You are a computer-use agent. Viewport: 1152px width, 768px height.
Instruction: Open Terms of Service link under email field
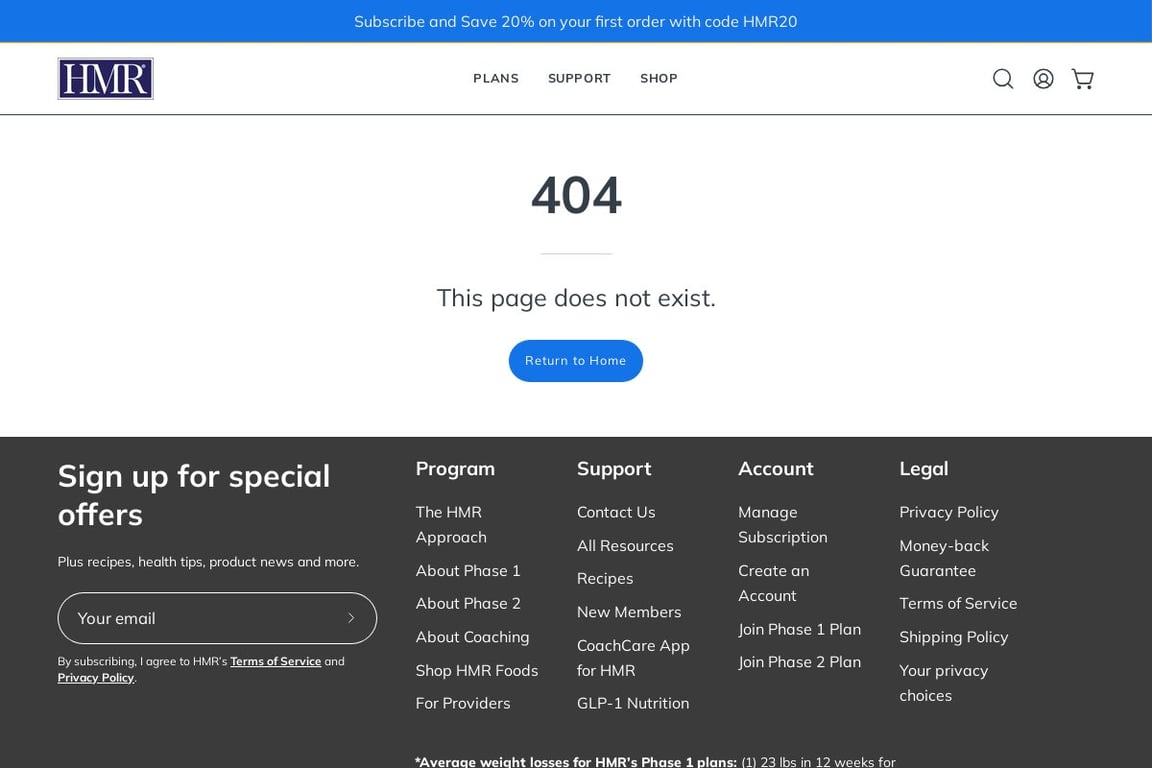pyautogui.click(x=276, y=661)
